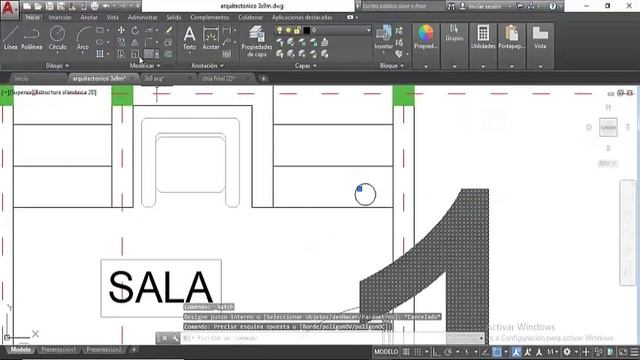The width and height of the screenshot is (640, 360).
Task: Close the command line with X icon
Action: coord(164,338)
